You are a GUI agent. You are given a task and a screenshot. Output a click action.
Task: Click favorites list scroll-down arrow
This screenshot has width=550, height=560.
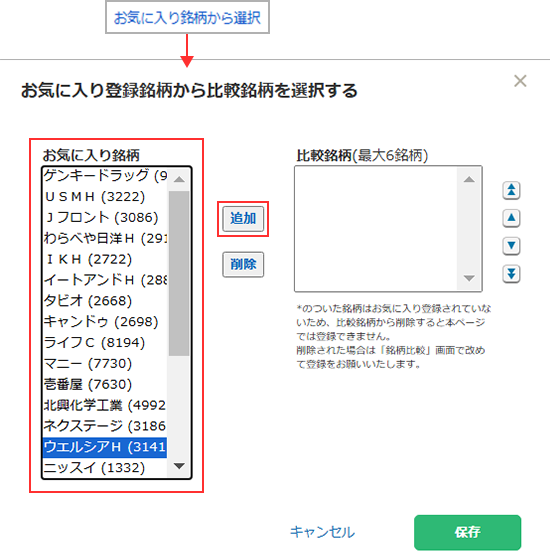click(179, 466)
